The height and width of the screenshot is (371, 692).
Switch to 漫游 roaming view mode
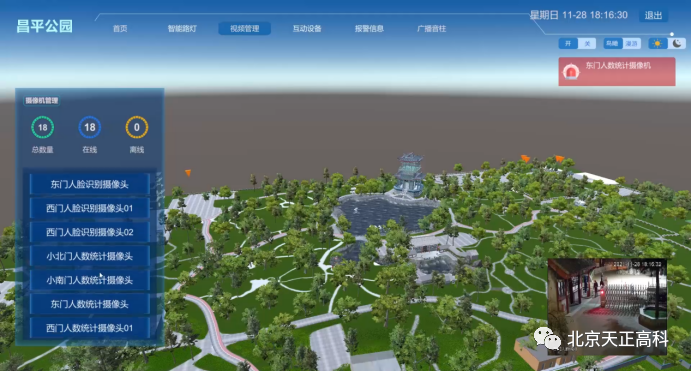point(632,43)
